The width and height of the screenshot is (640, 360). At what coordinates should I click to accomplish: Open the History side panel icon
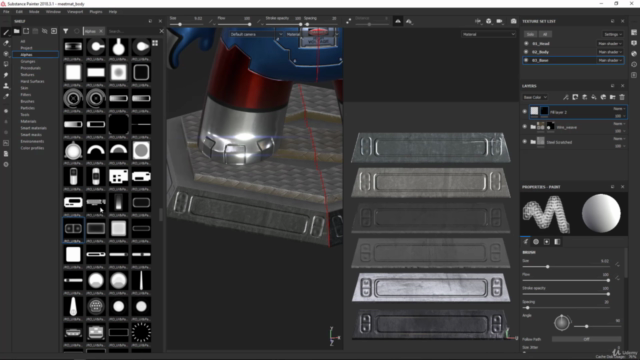click(x=634, y=64)
